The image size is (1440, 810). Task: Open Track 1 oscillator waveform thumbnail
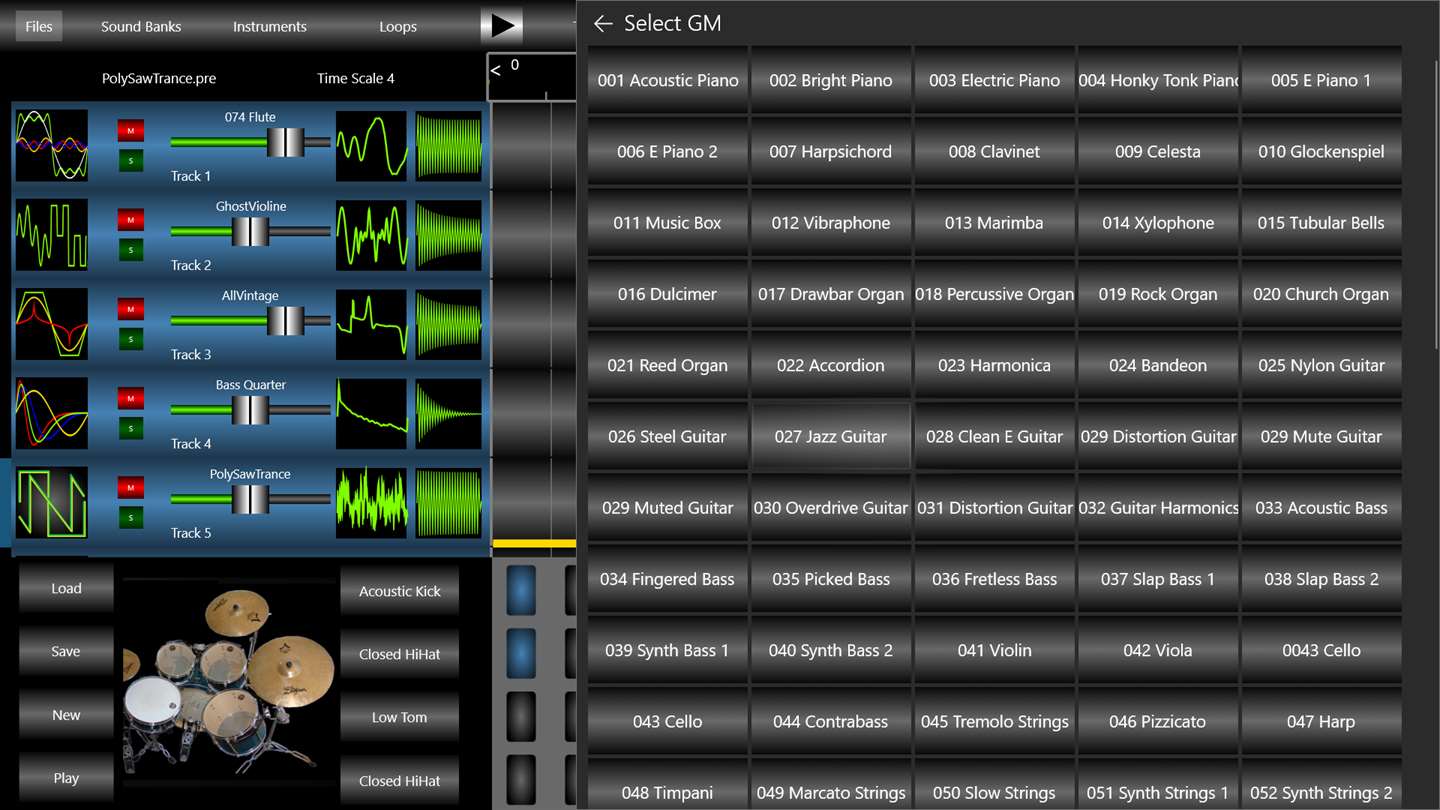(52, 146)
